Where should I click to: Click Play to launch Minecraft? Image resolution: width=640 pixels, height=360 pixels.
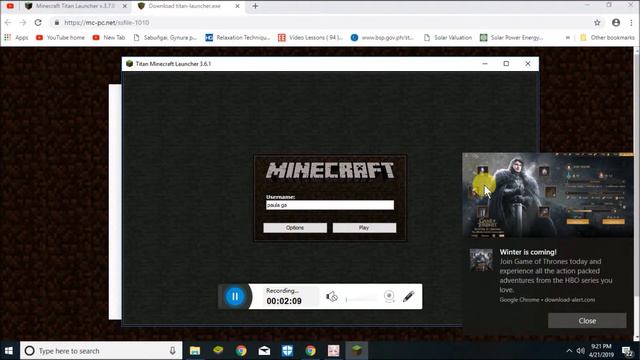click(364, 228)
